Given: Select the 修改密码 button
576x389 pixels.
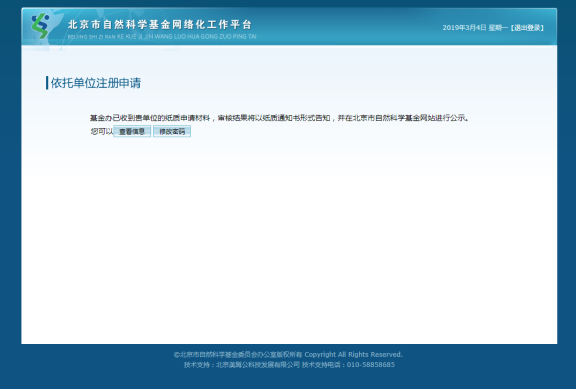Looking at the screenshot, I should 172,131.
